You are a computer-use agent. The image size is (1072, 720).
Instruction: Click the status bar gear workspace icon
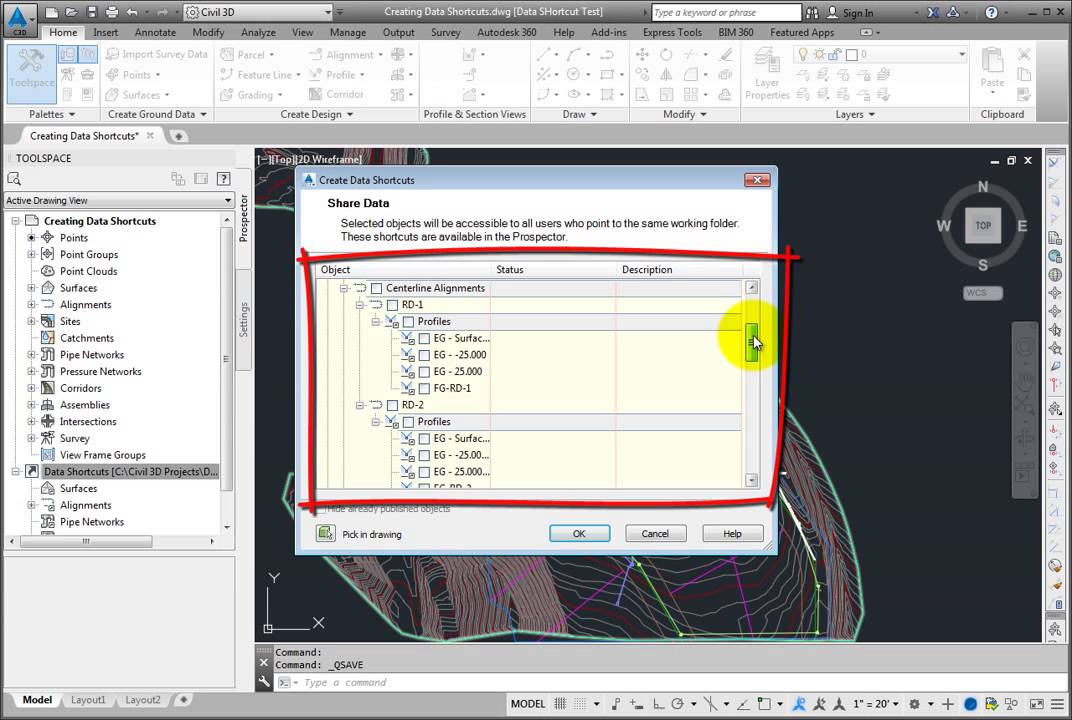pyautogui.click(x=913, y=703)
